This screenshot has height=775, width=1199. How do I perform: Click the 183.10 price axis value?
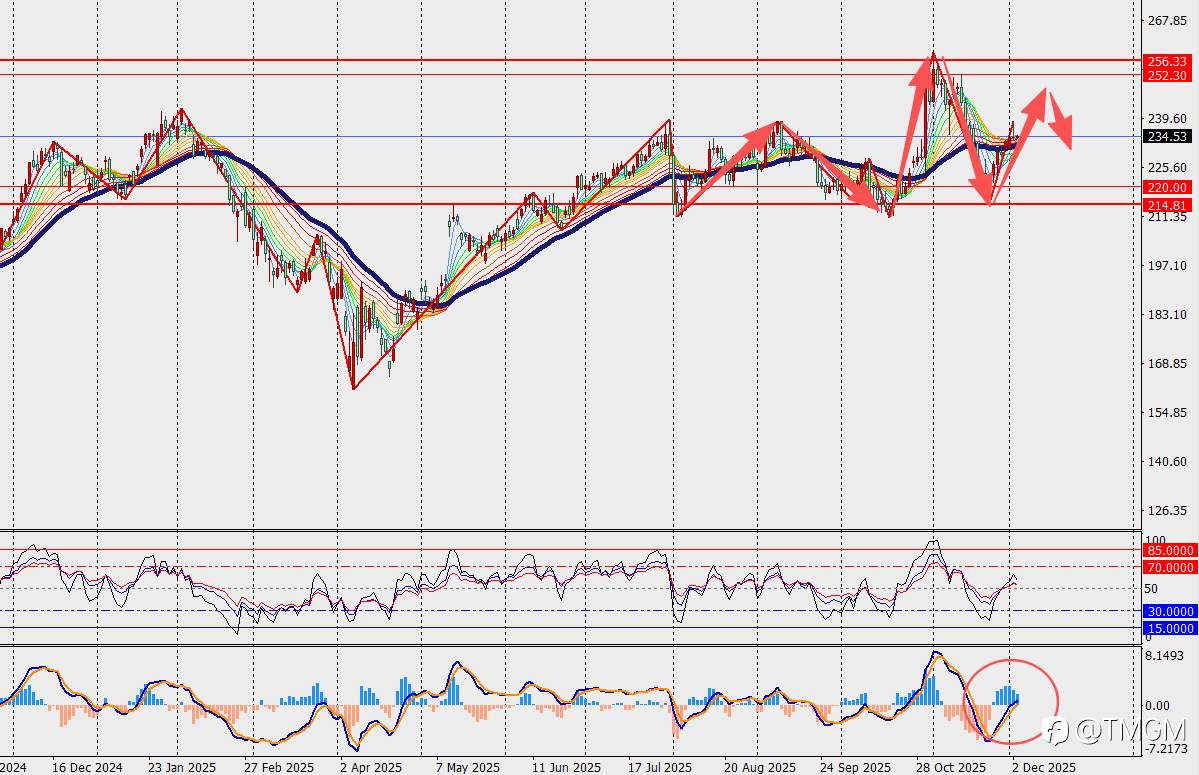1168,314
